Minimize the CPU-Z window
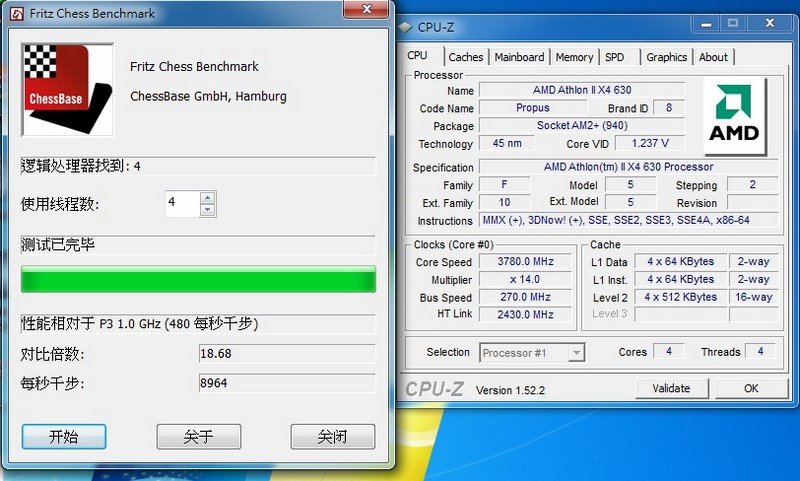Screen dimensions: 800x481 pos(706,24)
